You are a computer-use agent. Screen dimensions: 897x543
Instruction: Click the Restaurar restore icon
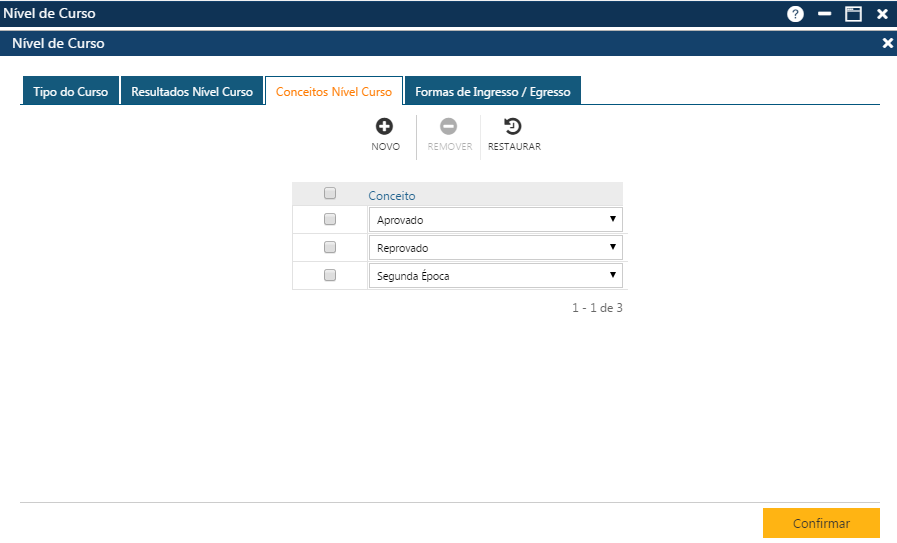click(513, 127)
